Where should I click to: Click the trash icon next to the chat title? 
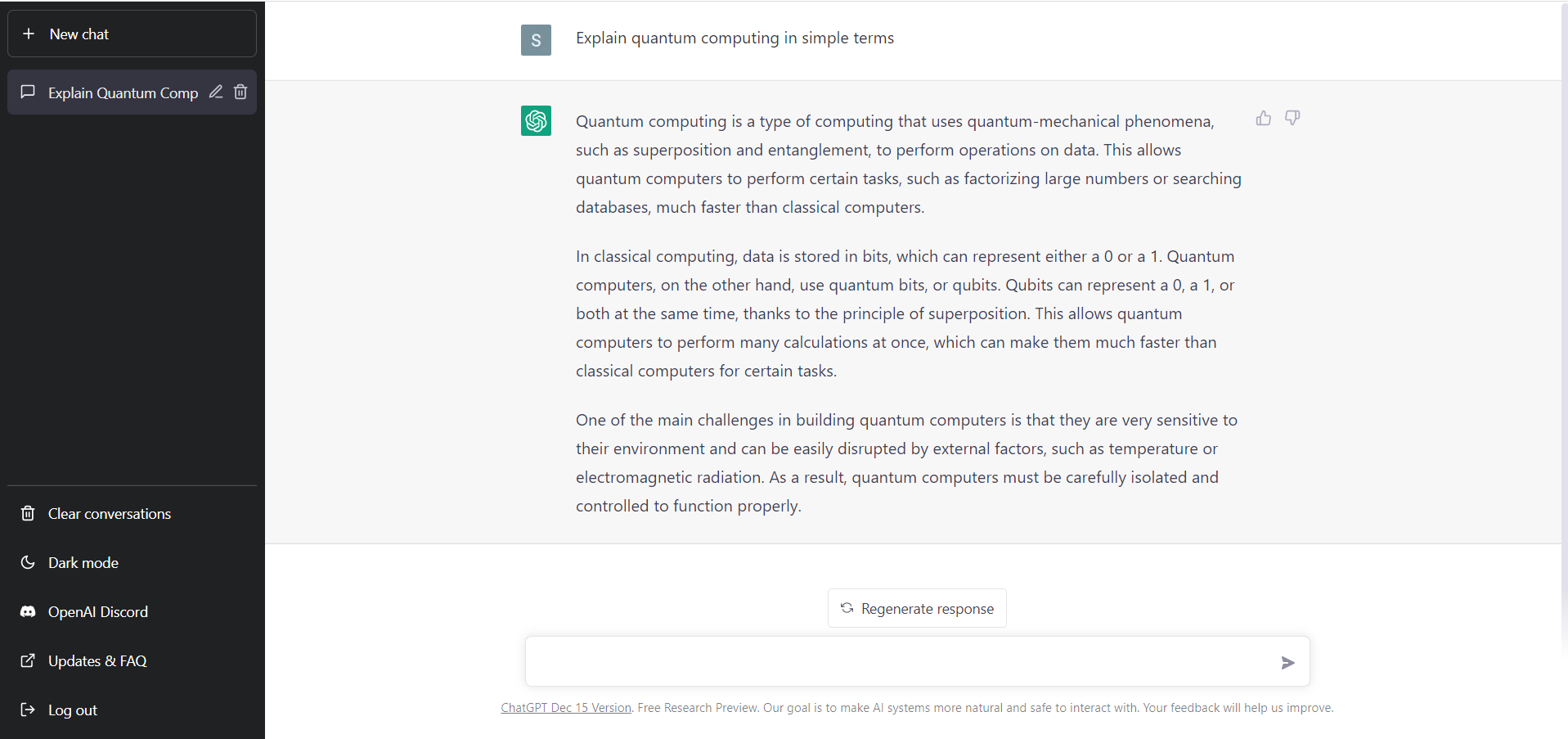240,92
